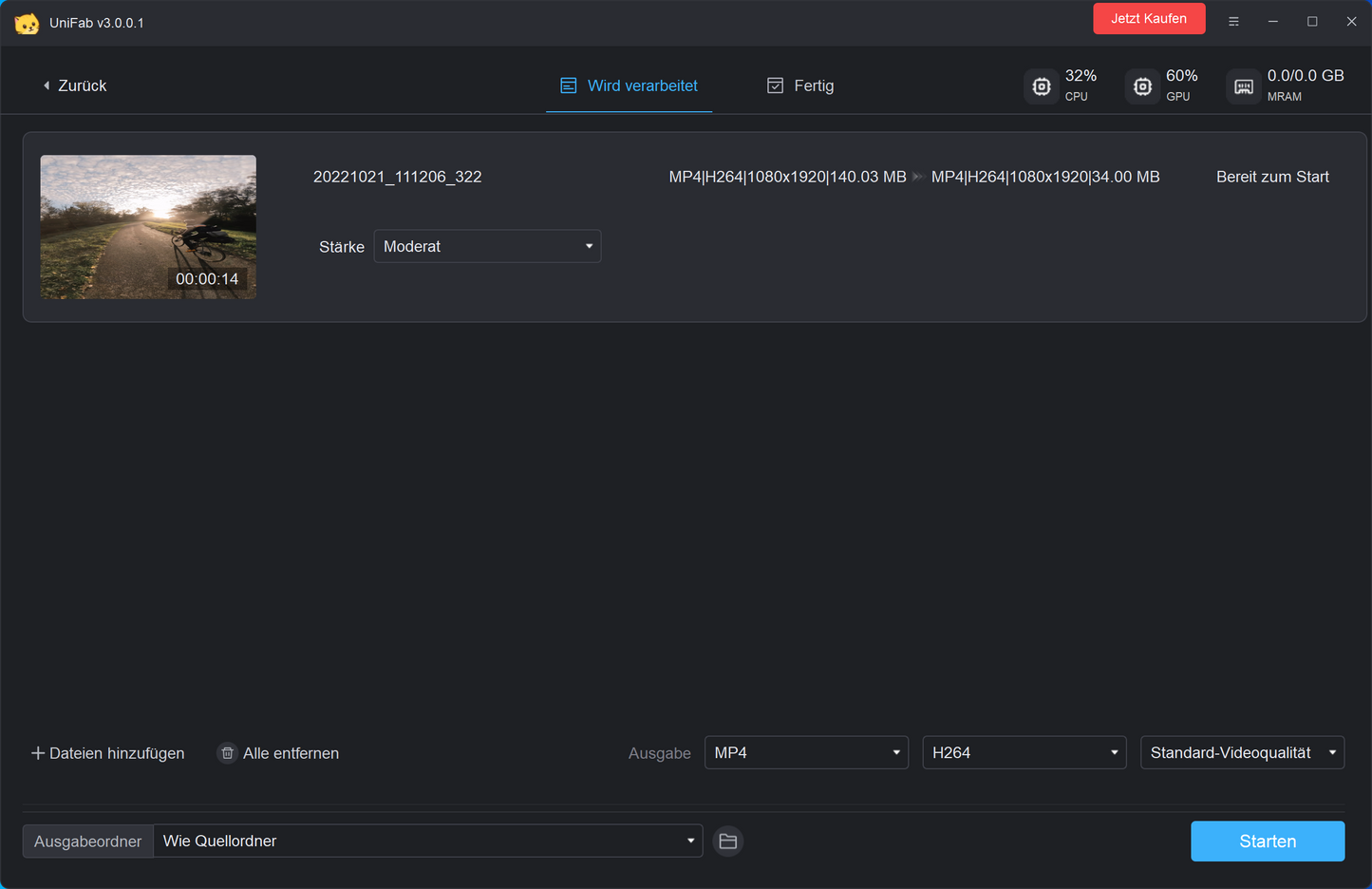Switch to the Fertig tab
The image size is (1372, 889).
(800, 85)
